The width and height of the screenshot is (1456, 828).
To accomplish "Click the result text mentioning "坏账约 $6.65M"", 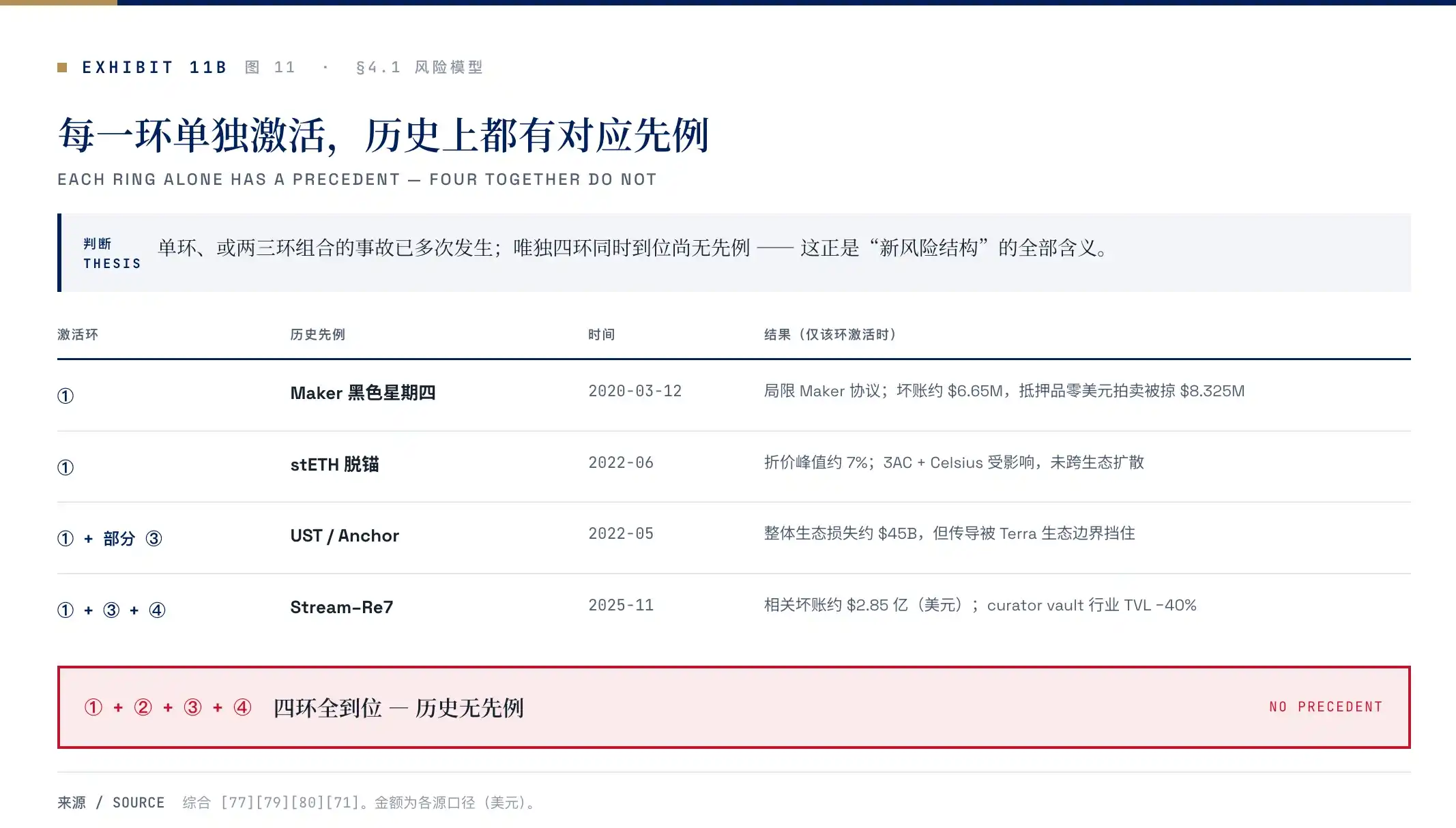I will coord(1004,391).
